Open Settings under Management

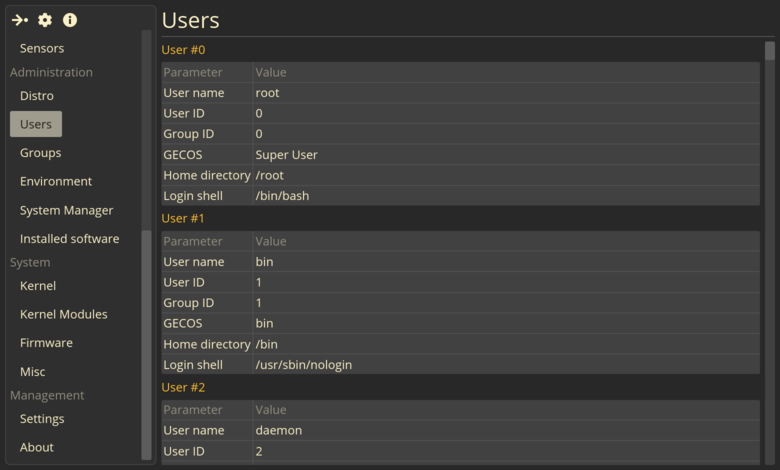tap(42, 419)
